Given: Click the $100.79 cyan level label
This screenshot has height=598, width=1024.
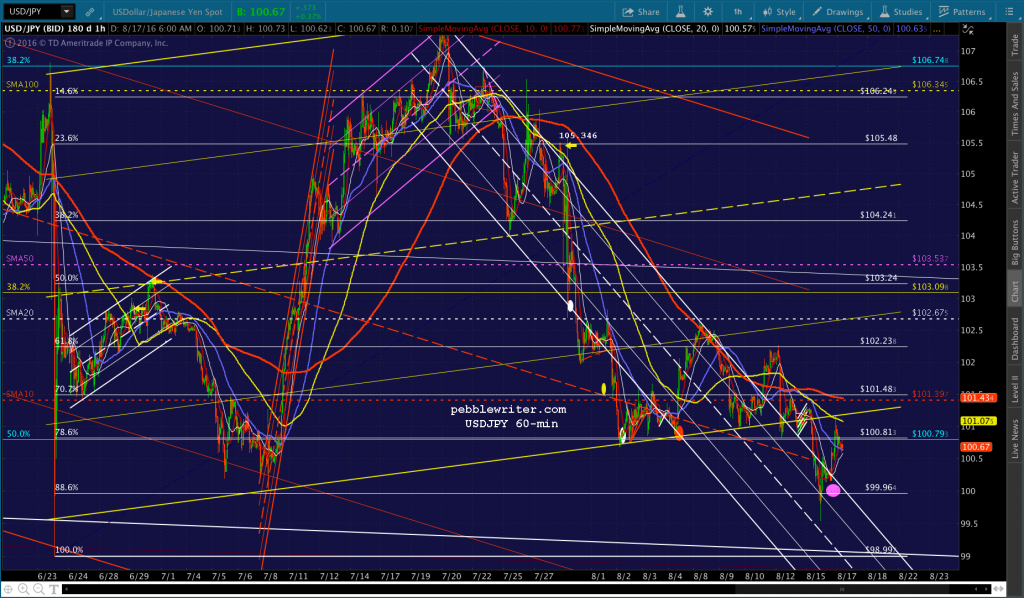Looking at the screenshot, I should [x=930, y=433].
